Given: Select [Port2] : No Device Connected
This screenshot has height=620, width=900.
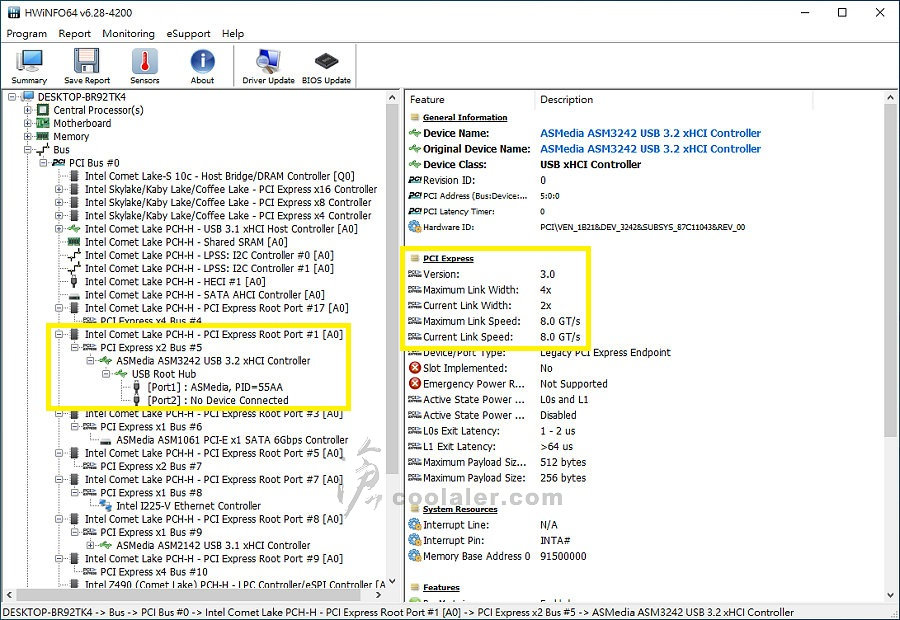Looking at the screenshot, I should [218, 400].
